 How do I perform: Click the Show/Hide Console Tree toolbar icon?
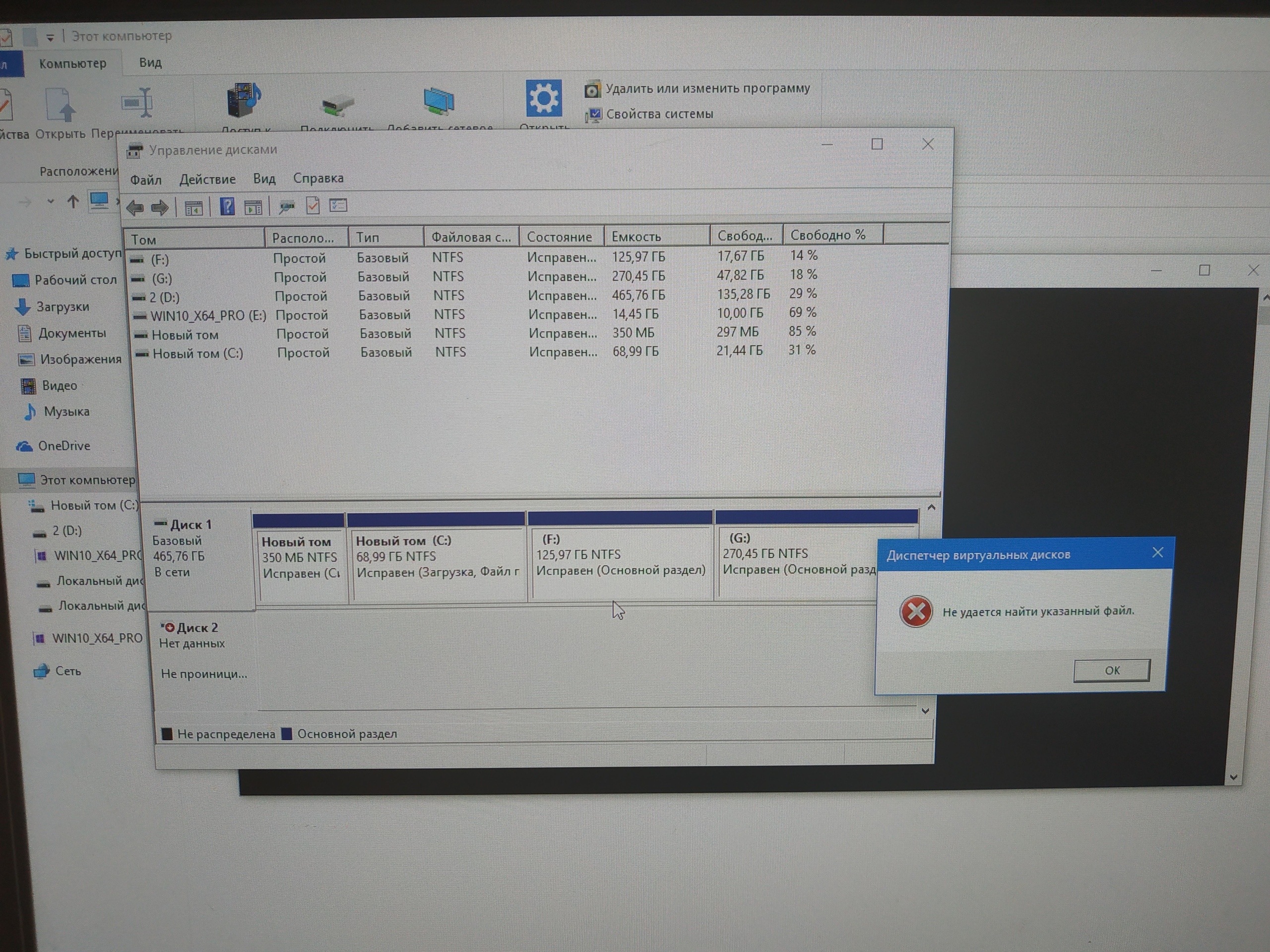[194, 208]
